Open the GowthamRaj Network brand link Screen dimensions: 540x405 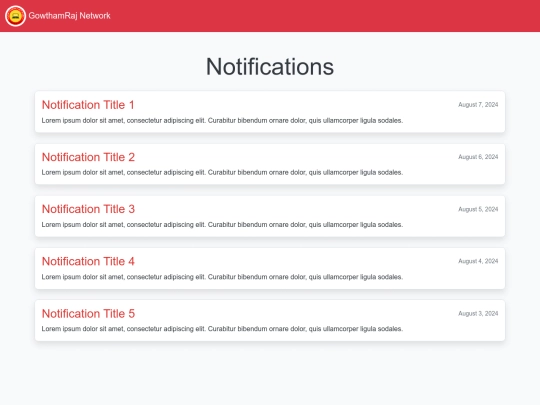pyautogui.click(x=58, y=16)
